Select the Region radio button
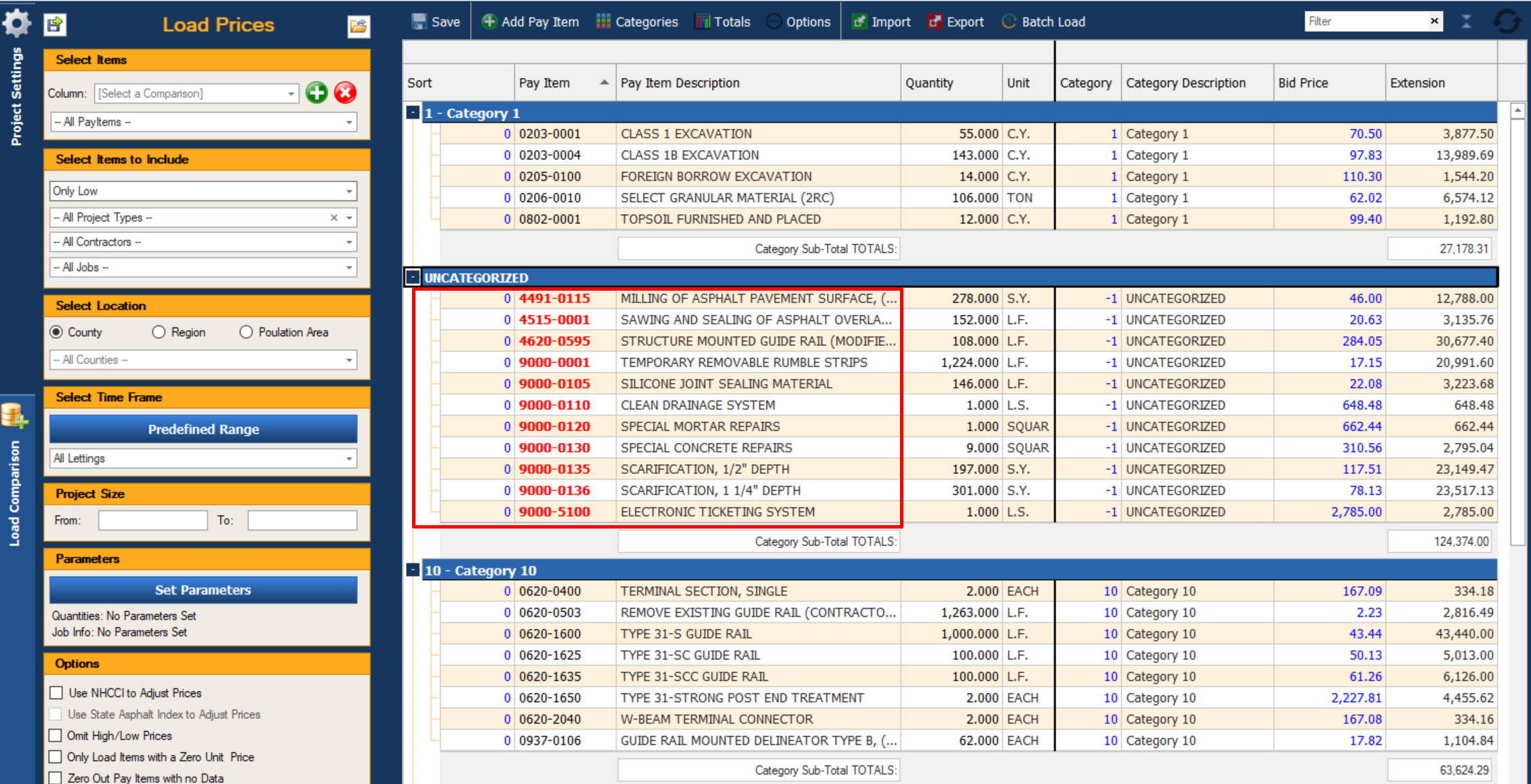Screen dimensions: 1531x784 click(159, 332)
